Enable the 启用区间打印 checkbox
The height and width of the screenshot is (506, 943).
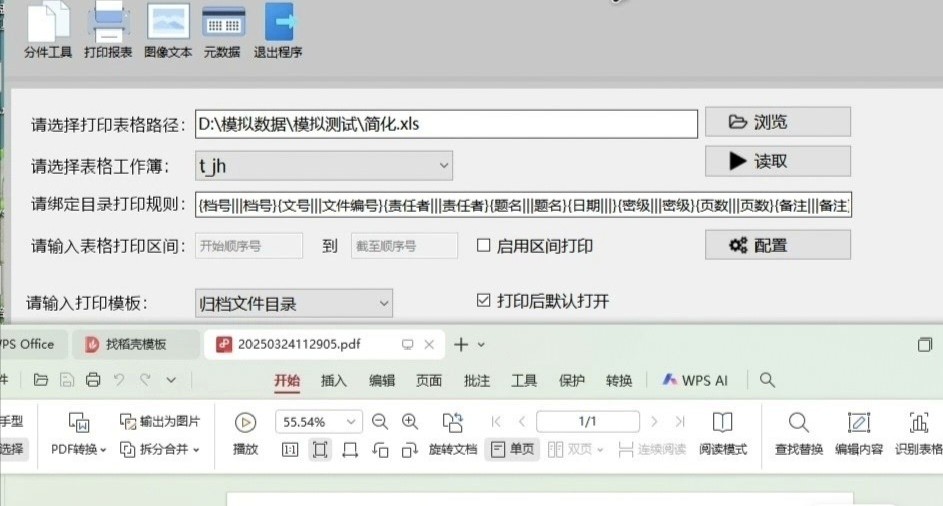coord(484,245)
